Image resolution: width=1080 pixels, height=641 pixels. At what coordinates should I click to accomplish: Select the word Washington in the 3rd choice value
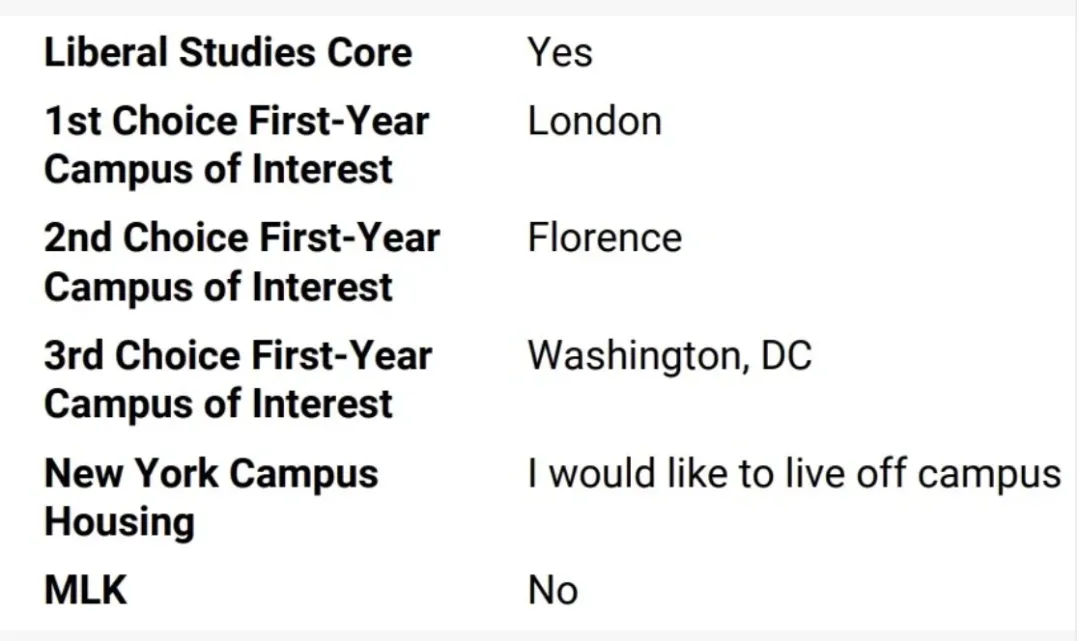pyautogui.click(x=632, y=356)
